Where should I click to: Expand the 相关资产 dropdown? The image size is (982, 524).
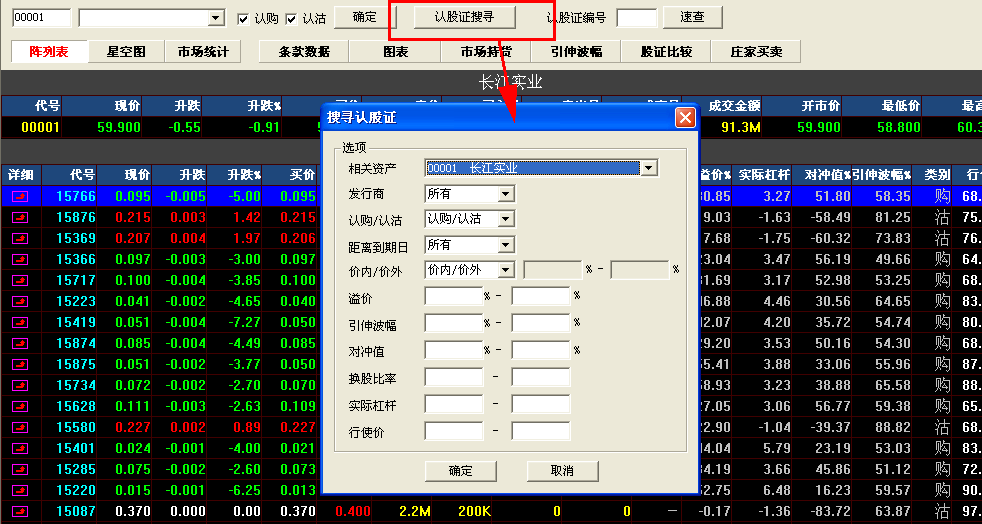pyautogui.click(x=649, y=168)
